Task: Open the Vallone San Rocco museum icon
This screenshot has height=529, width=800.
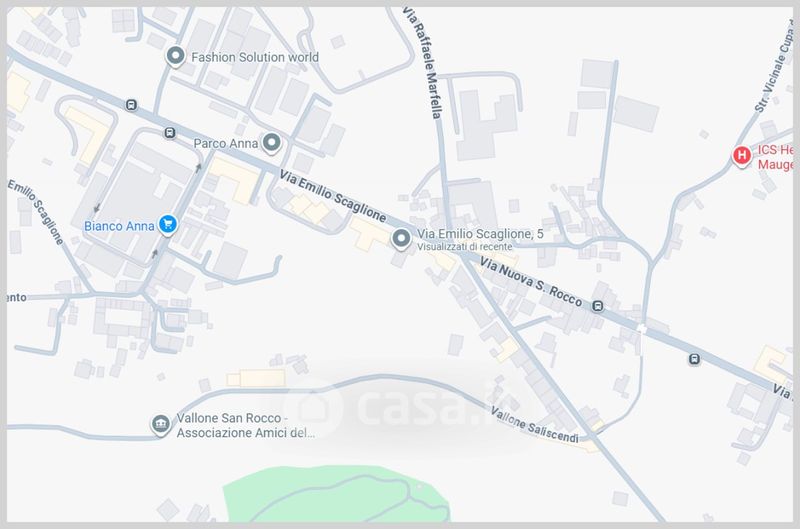Action: pos(161,424)
